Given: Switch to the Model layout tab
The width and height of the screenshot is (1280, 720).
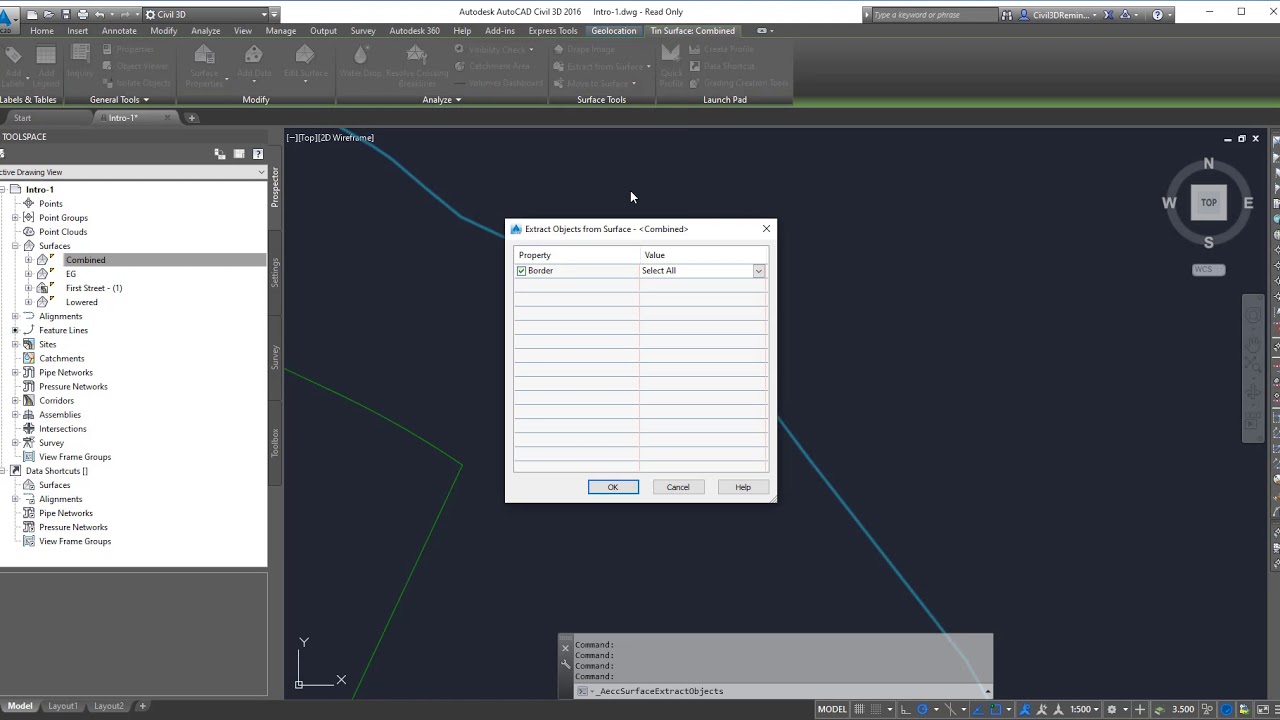Looking at the screenshot, I should coord(20,706).
